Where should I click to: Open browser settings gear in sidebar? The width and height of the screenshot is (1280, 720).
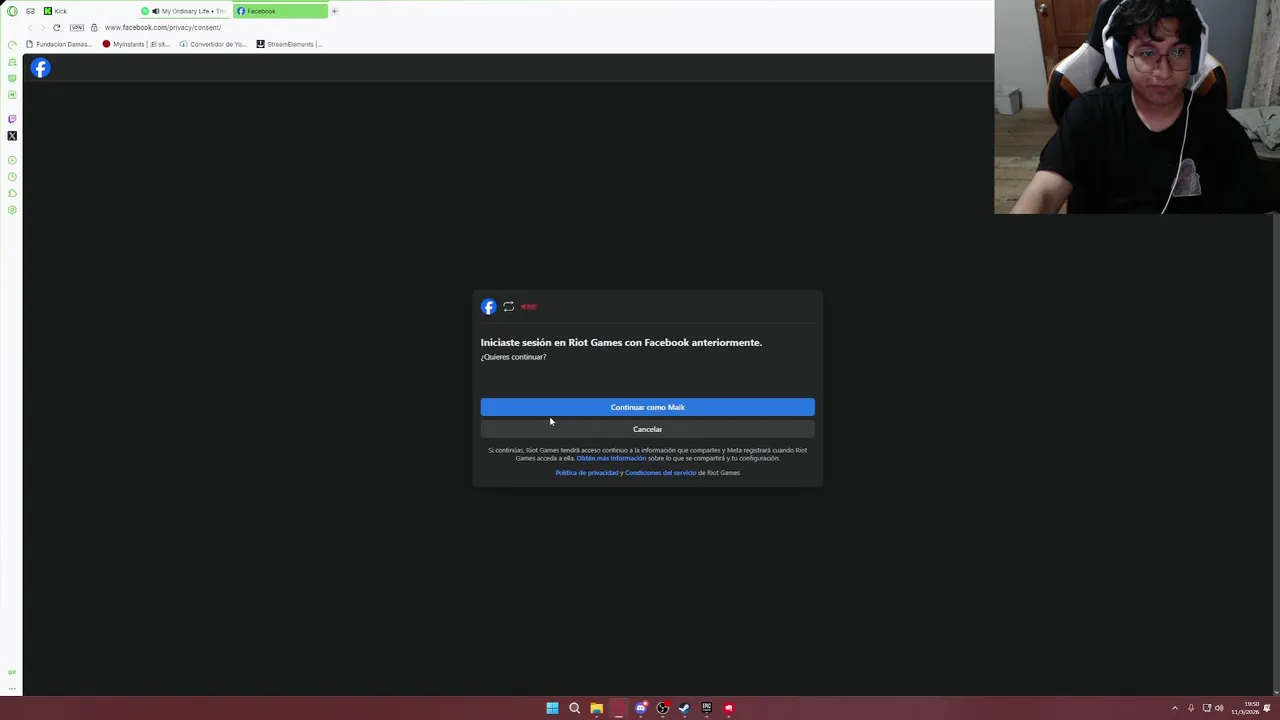pyautogui.click(x=12, y=210)
